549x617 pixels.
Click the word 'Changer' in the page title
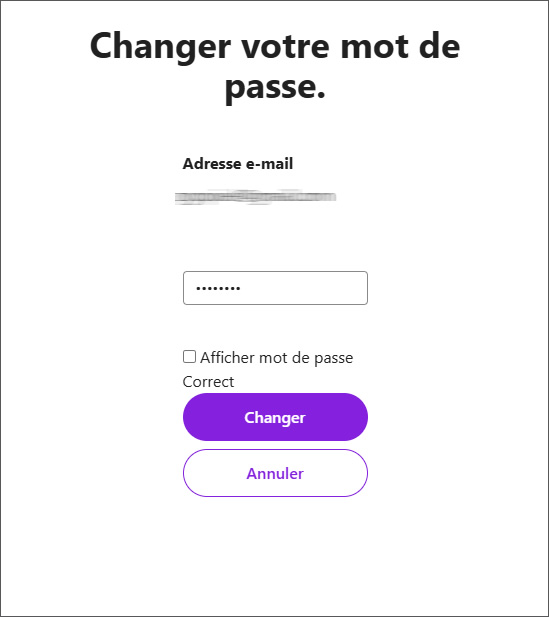pos(160,47)
